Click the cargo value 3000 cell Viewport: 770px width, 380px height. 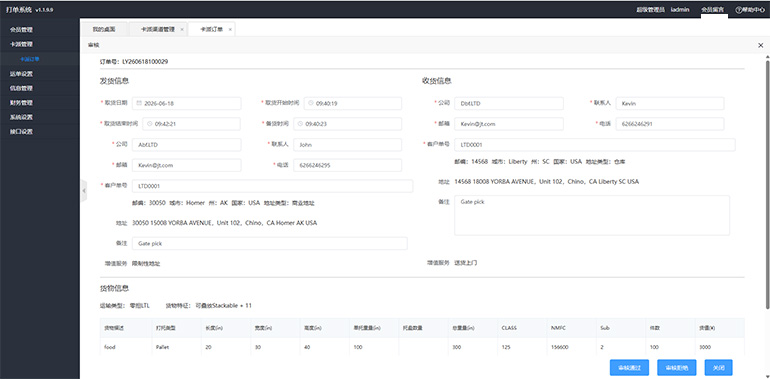719,347
